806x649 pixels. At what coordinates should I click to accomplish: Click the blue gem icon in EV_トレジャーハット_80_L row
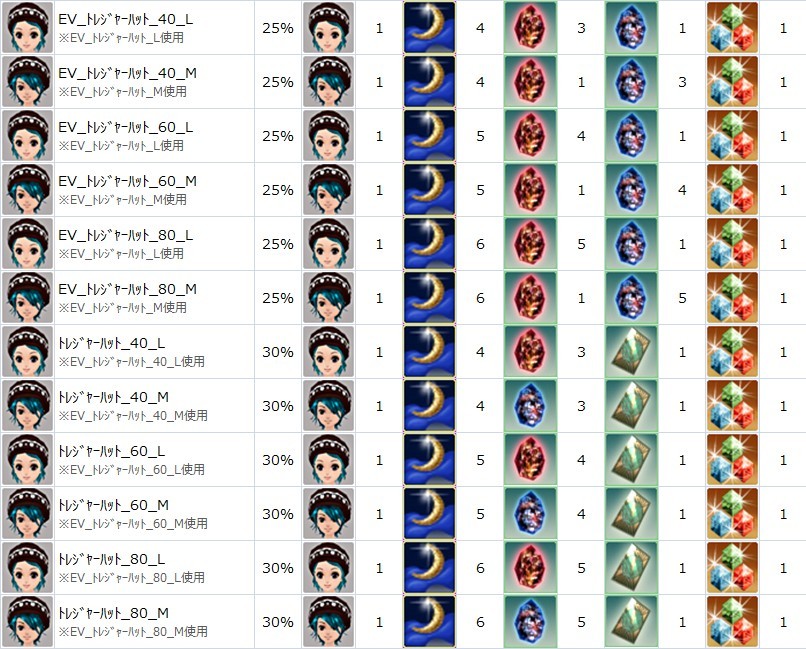[631, 244]
